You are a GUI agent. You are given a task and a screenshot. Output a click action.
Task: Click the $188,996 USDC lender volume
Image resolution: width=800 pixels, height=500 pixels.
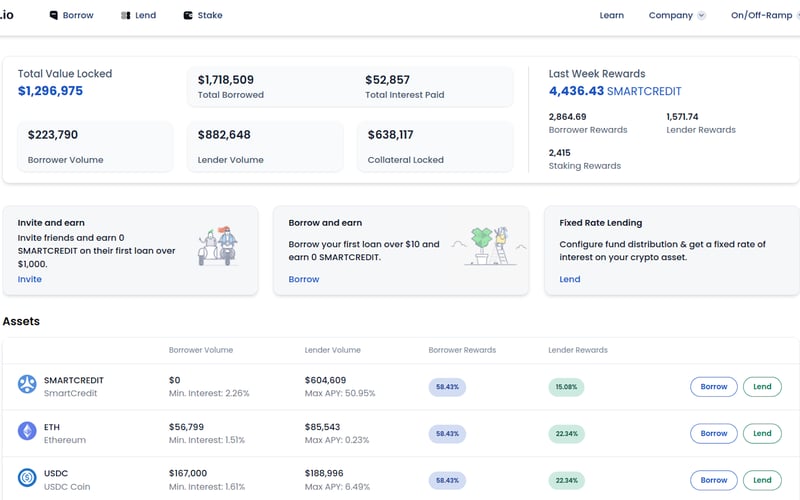click(x=324, y=473)
